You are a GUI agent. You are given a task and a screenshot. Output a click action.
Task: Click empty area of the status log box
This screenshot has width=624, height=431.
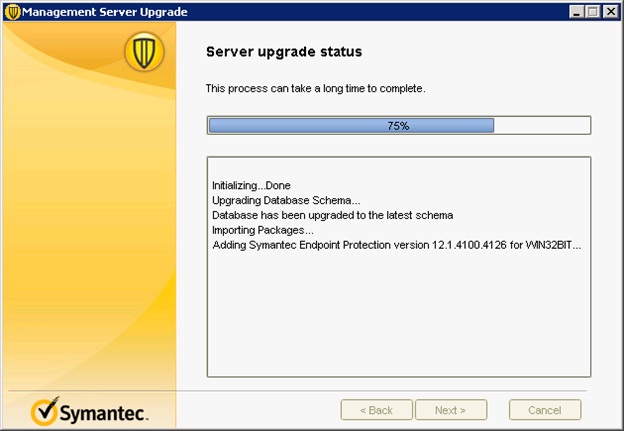[x=398, y=314]
